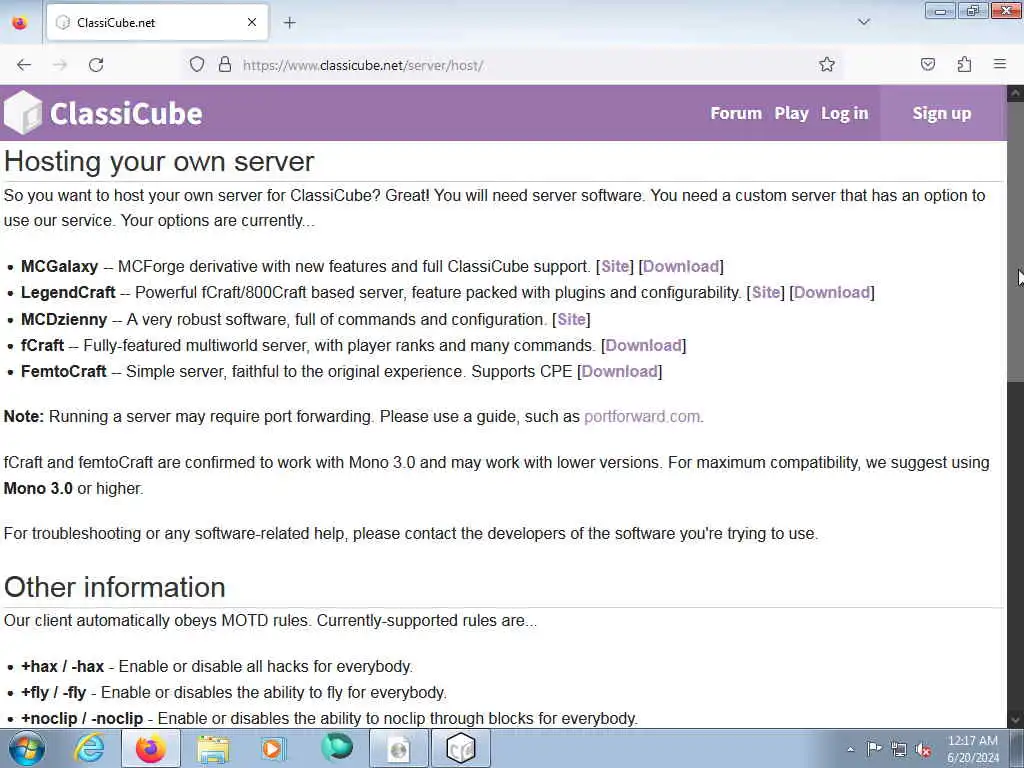Image resolution: width=1024 pixels, height=768 pixels.
Task: Click the 'Hosting your own server' heading
Action: point(159,162)
